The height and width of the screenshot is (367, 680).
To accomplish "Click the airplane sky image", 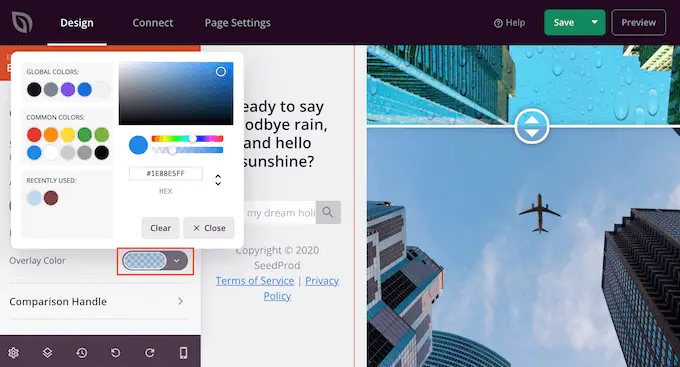I will [x=523, y=247].
